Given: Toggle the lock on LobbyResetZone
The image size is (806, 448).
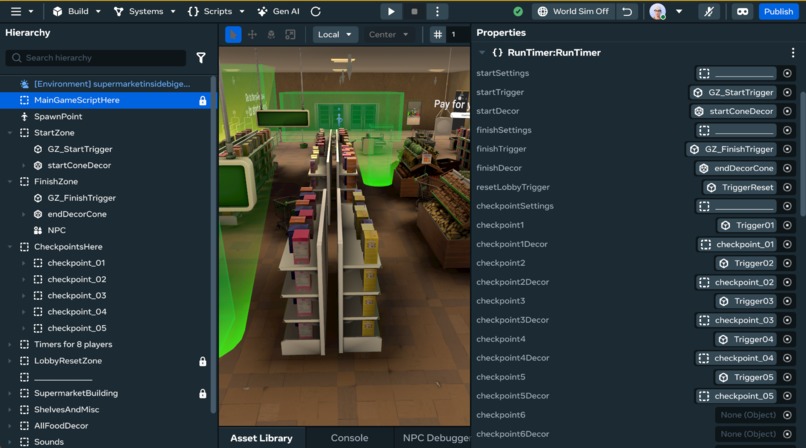Looking at the screenshot, I should coord(203,362).
